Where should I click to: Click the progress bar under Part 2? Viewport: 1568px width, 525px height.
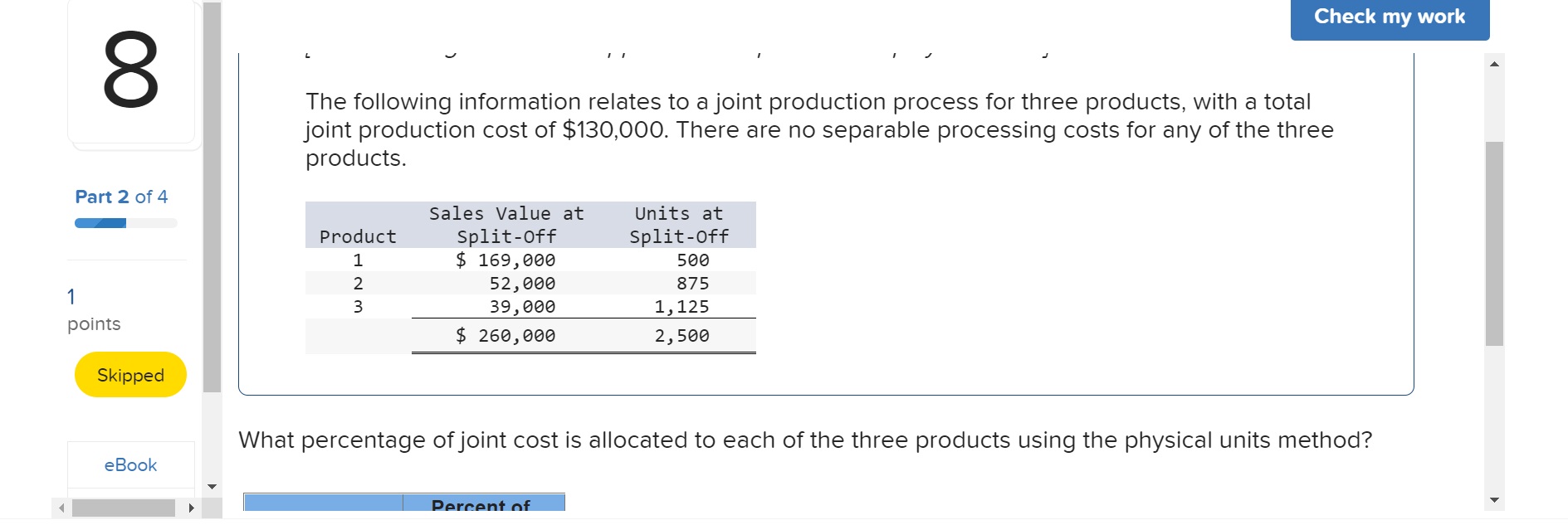click(125, 222)
